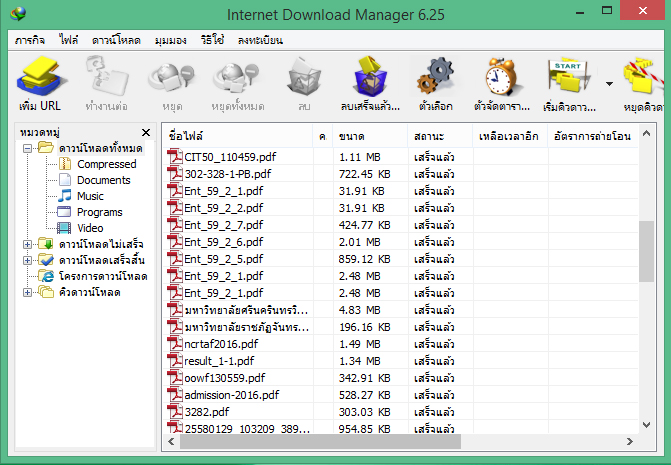The width and height of the screenshot is (671, 465).
Task: Click the ลบ (Delete) trash icon
Action: (x=304, y=77)
